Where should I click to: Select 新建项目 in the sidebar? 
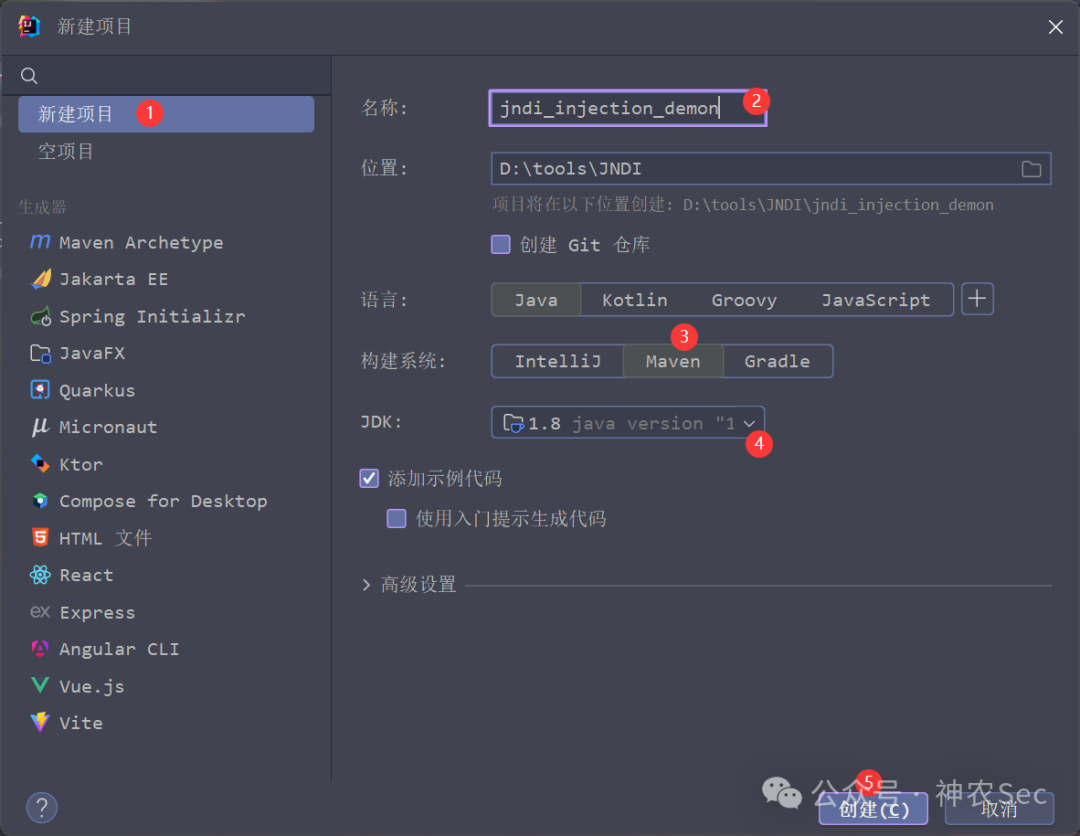166,114
